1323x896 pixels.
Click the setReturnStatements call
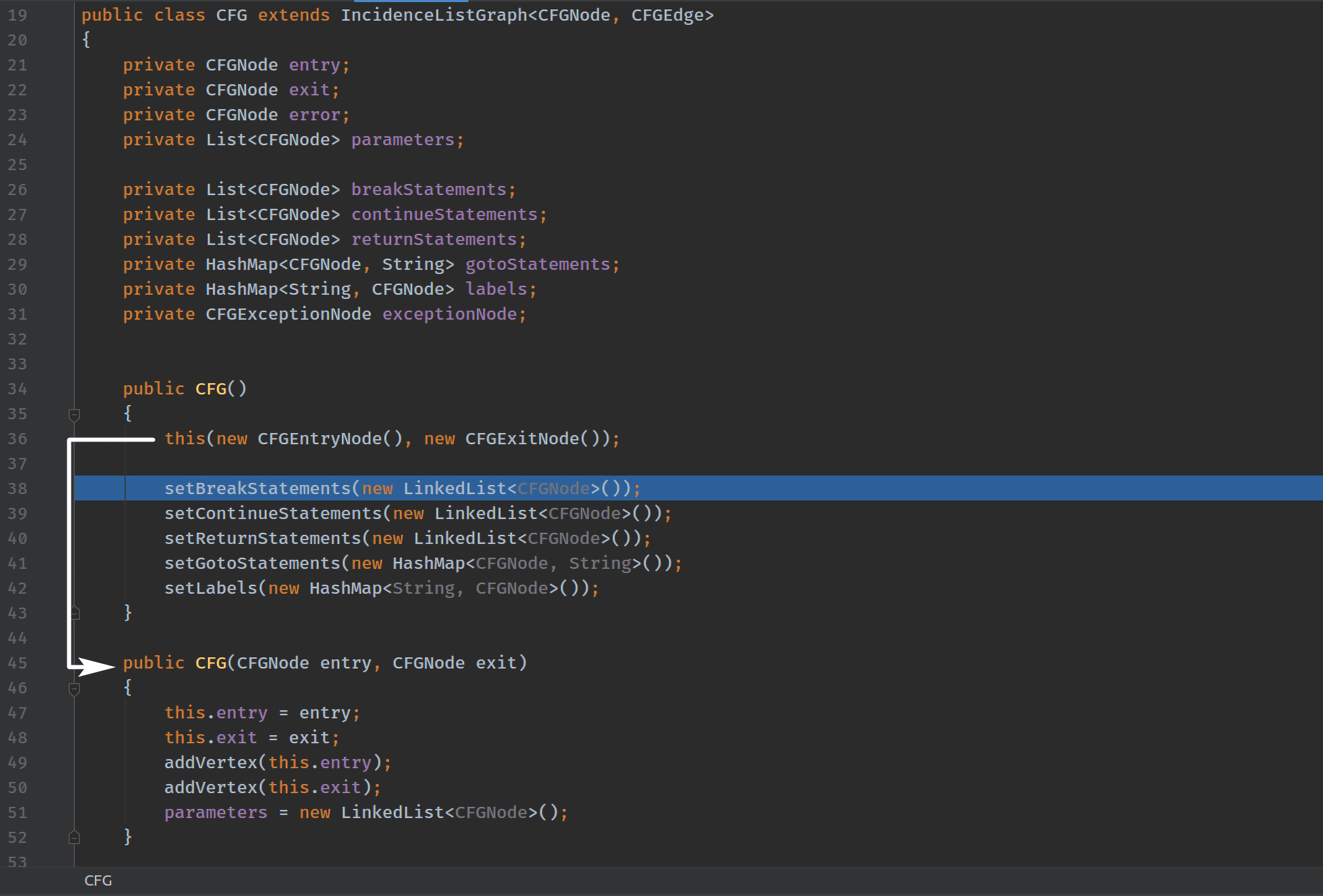(x=262, y=538)
